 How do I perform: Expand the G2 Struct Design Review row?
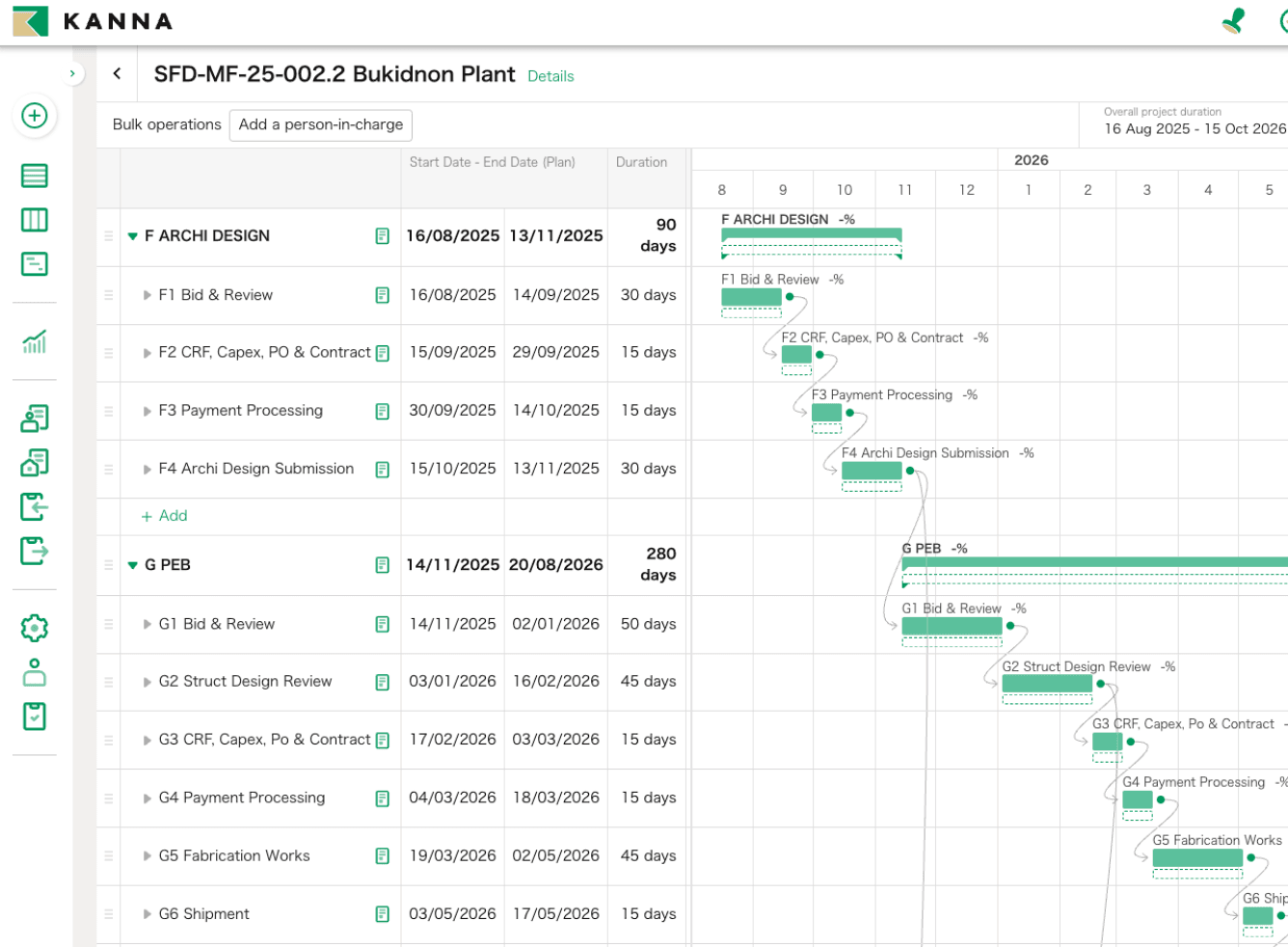148,682
